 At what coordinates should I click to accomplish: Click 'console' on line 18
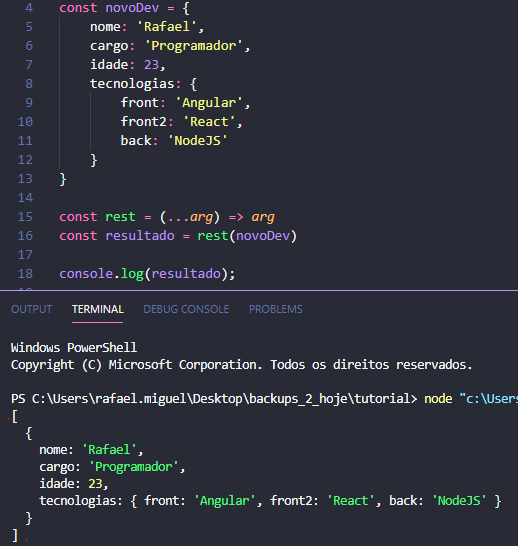[x=86, y=274]
